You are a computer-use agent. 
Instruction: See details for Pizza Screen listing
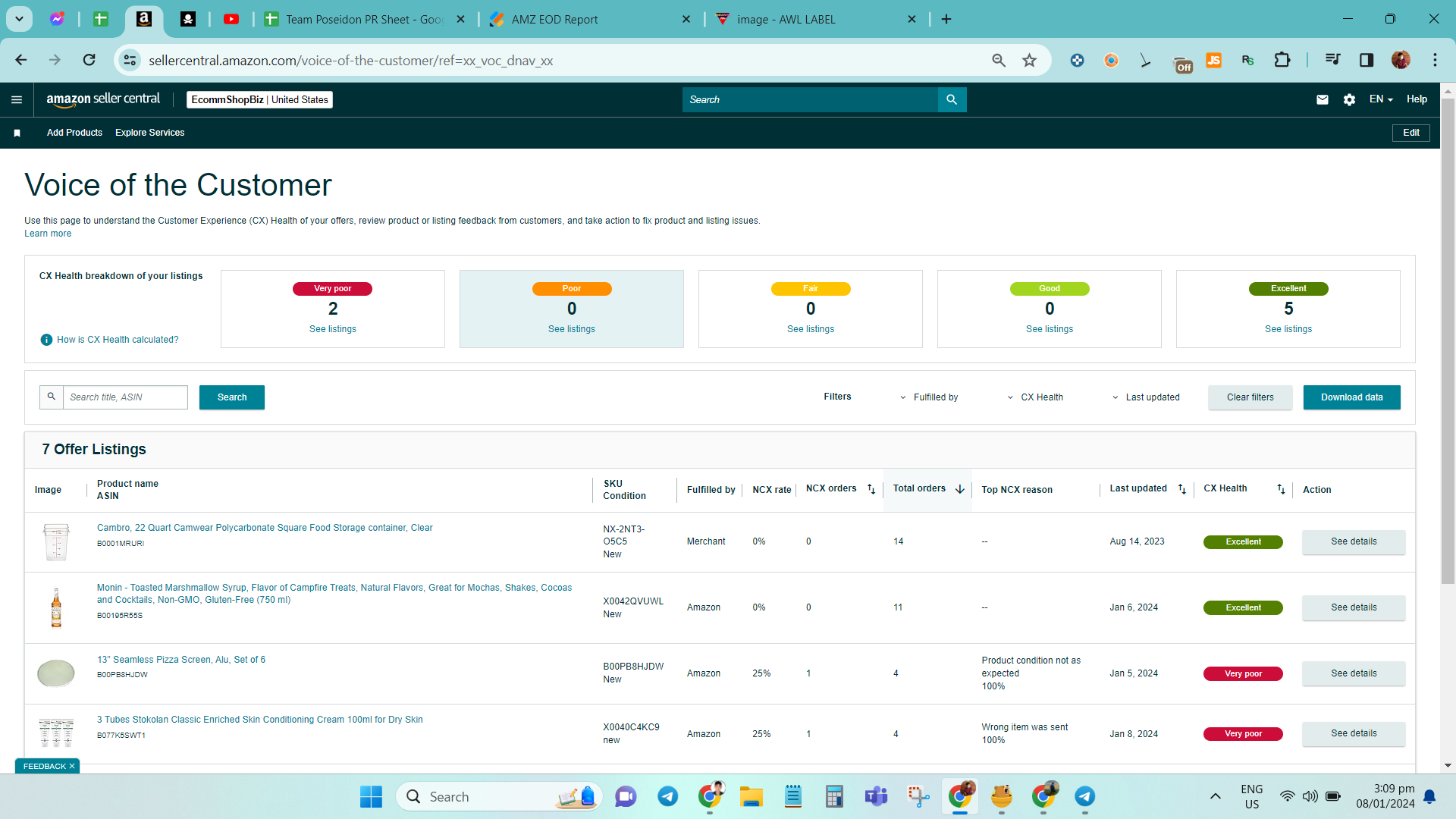[x=1354, y=673]
